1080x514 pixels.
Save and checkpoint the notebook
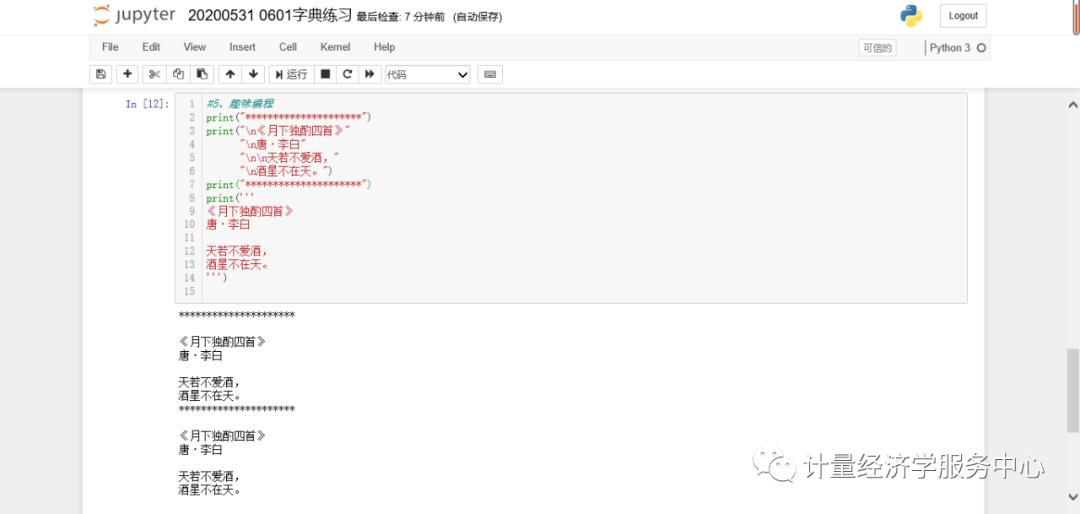101,74
